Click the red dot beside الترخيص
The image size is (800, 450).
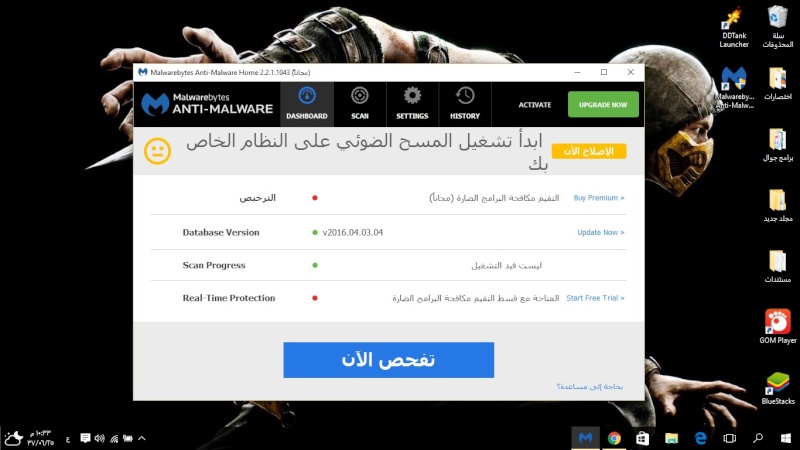coord(315,198)
